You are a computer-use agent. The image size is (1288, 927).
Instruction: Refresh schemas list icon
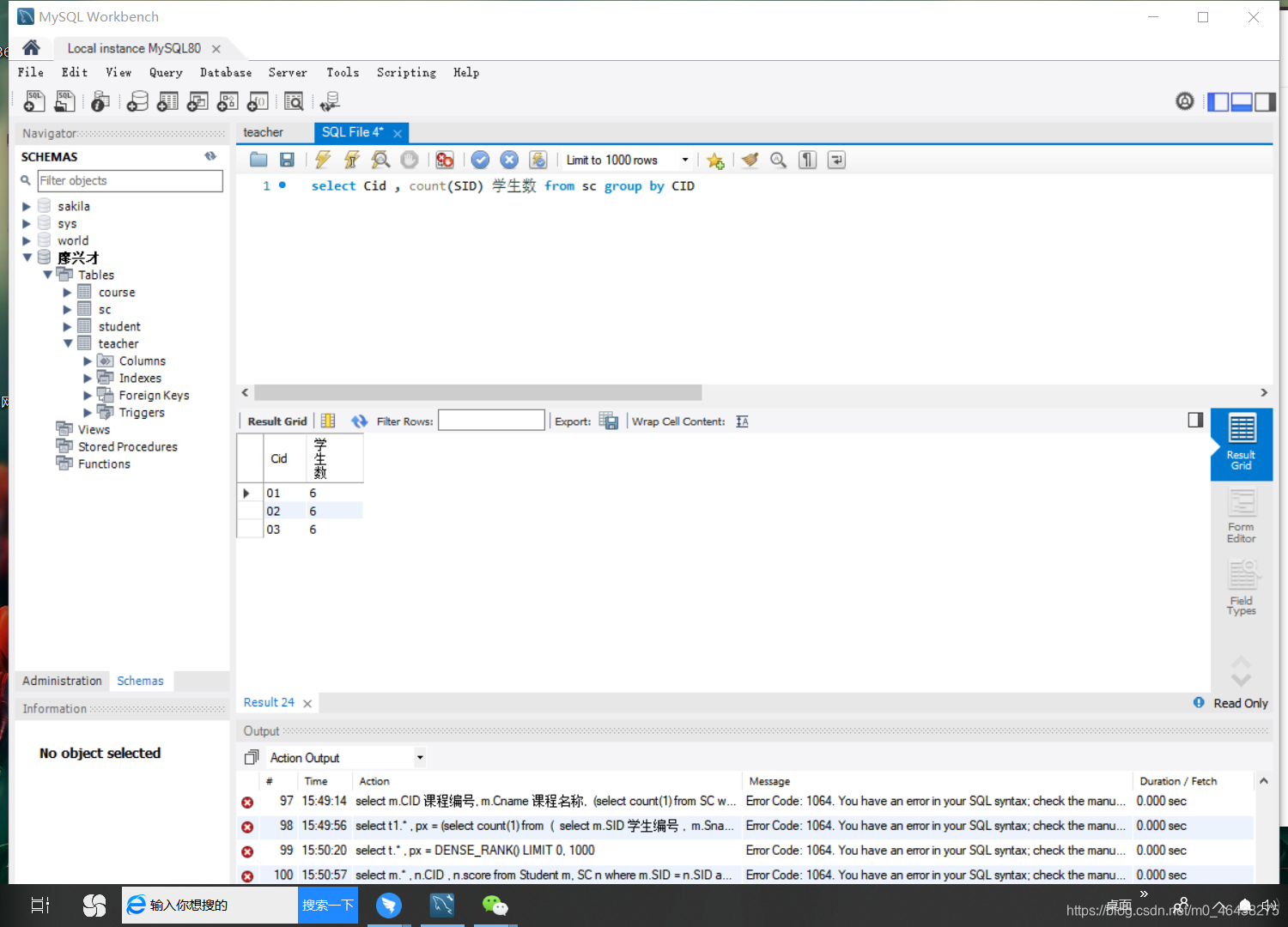pos(210,156)
